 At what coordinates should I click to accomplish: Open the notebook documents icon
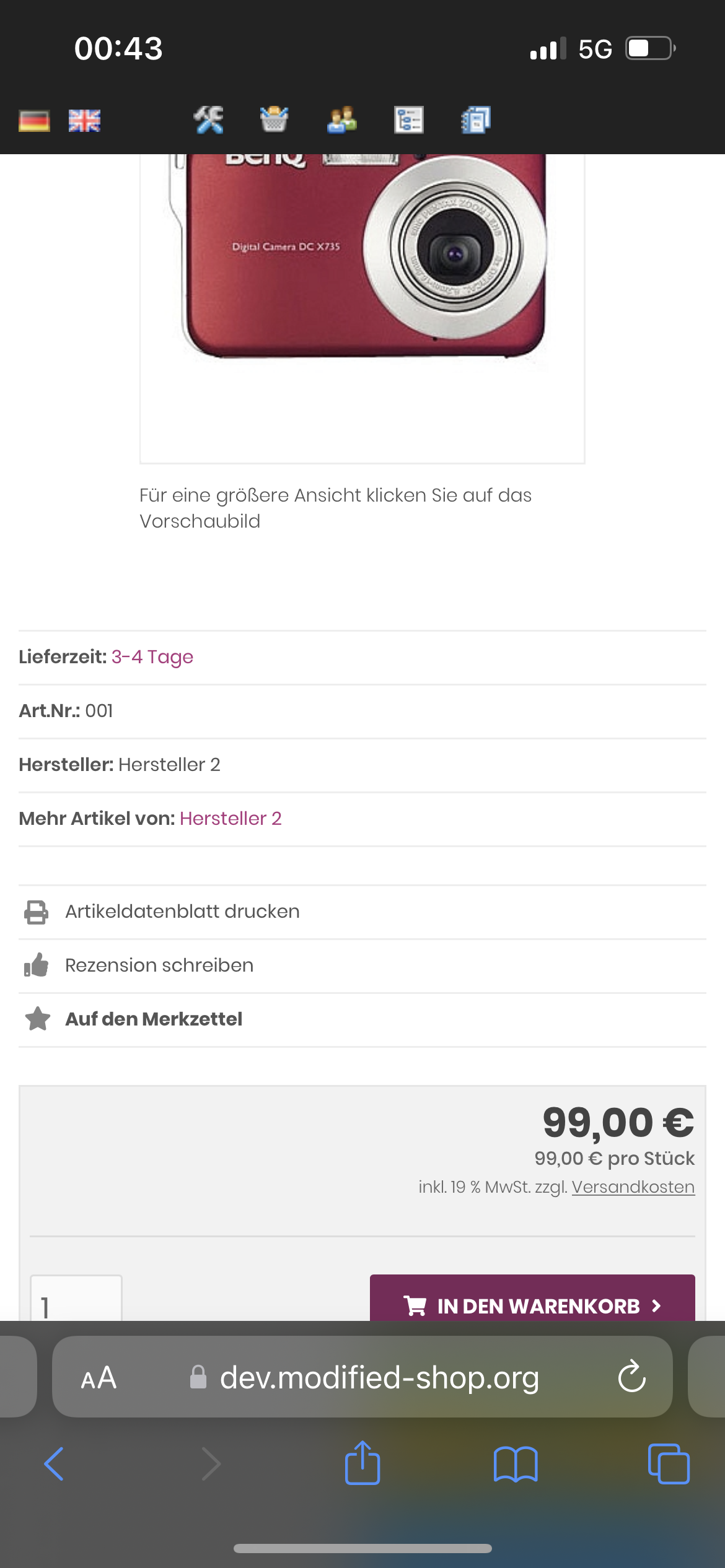[x=475, y=120]
